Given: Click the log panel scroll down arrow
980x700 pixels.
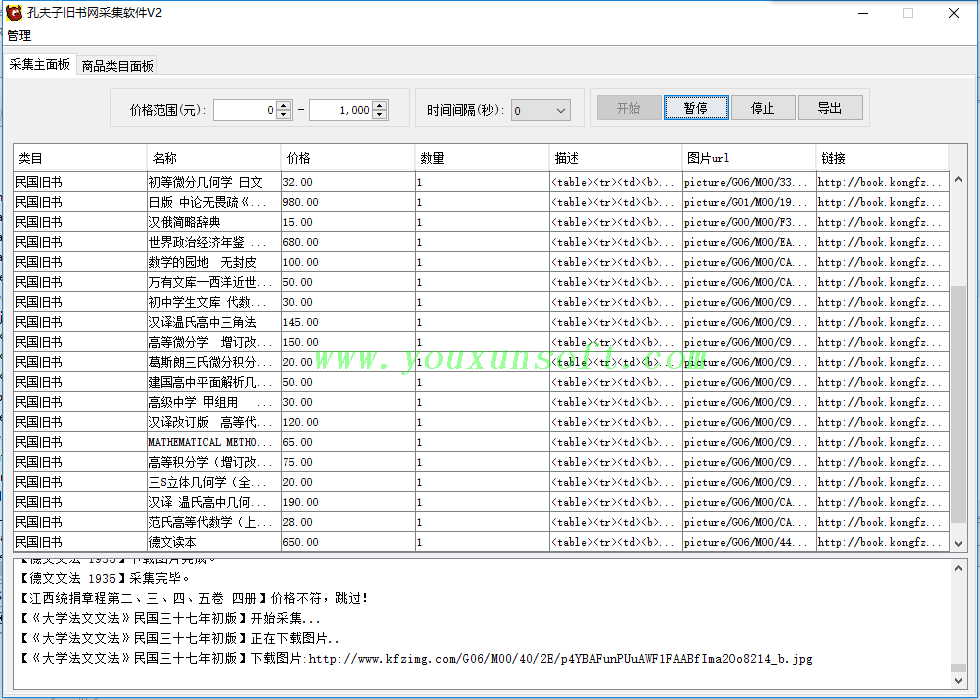Looking at the screenshot, I should [958, 680].
